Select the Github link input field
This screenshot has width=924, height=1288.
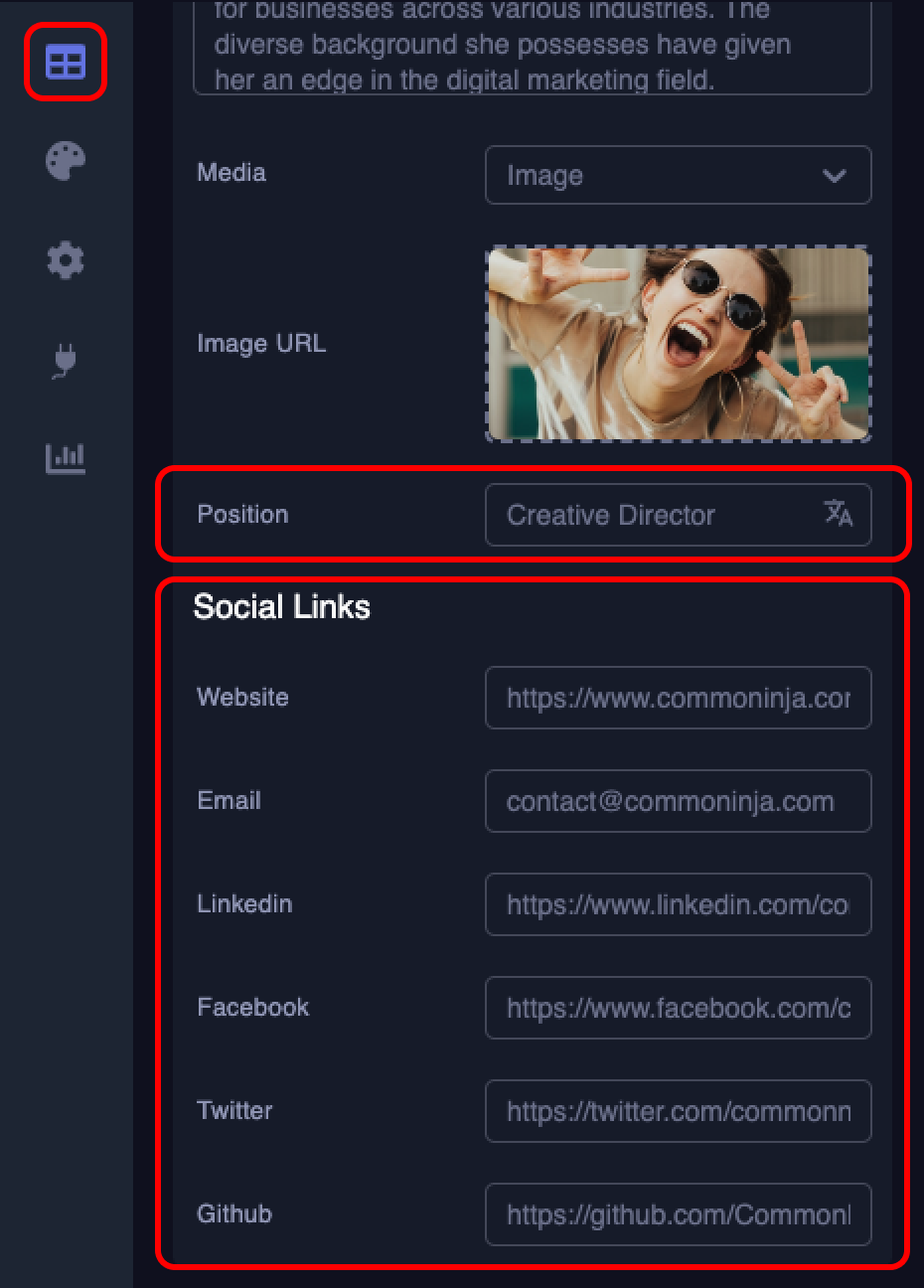pos(678,1214)
